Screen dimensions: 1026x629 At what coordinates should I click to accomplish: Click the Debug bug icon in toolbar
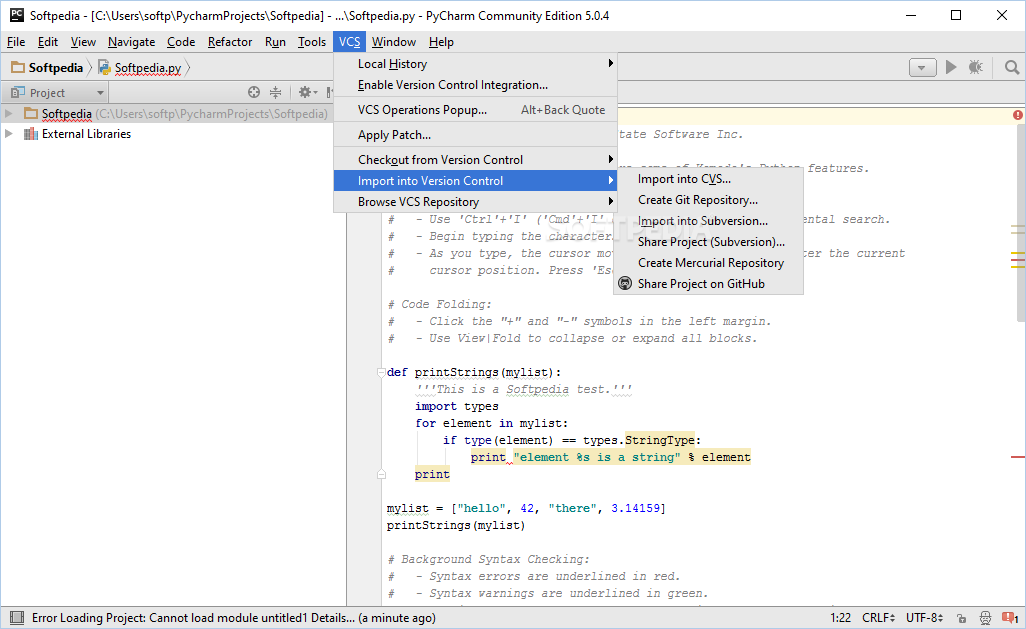pos(976,67)
